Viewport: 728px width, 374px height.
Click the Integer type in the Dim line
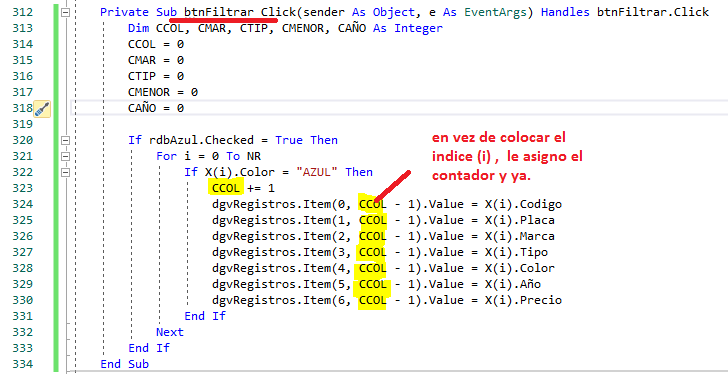(x=418, y=28)
